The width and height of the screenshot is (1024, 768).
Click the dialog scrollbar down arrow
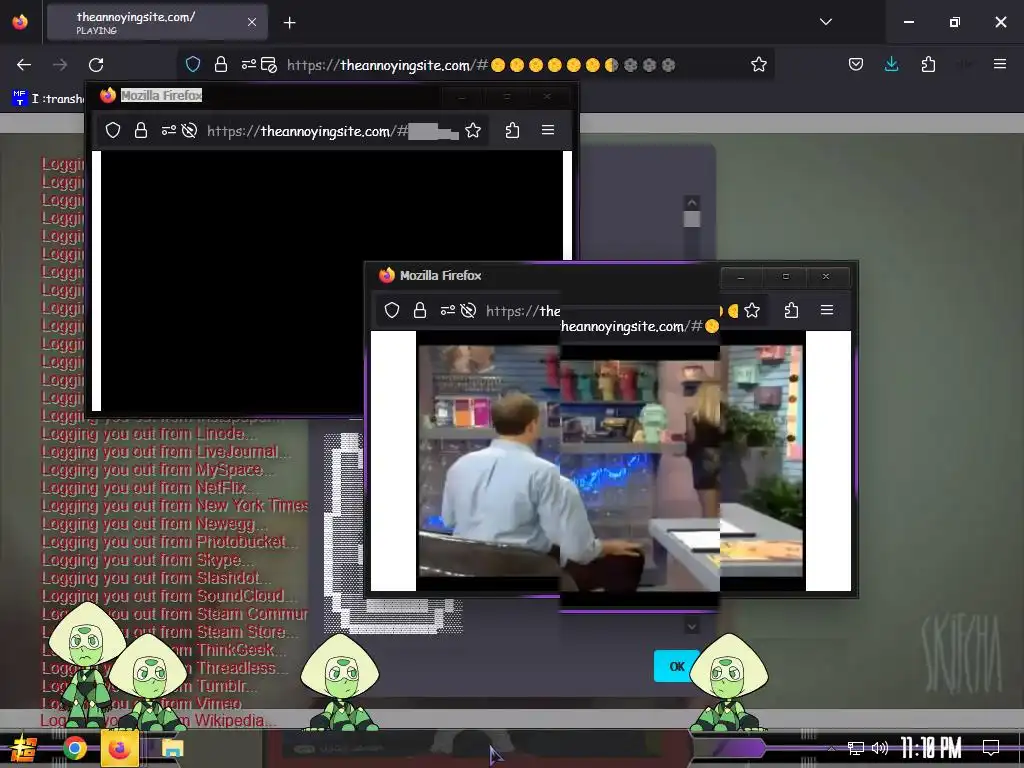(x=692, y=626)
